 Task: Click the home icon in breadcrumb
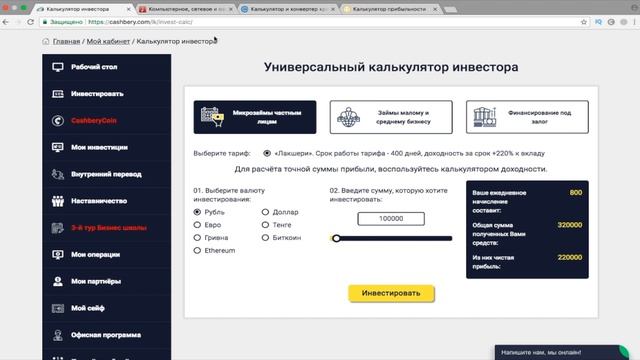point(46,41)
